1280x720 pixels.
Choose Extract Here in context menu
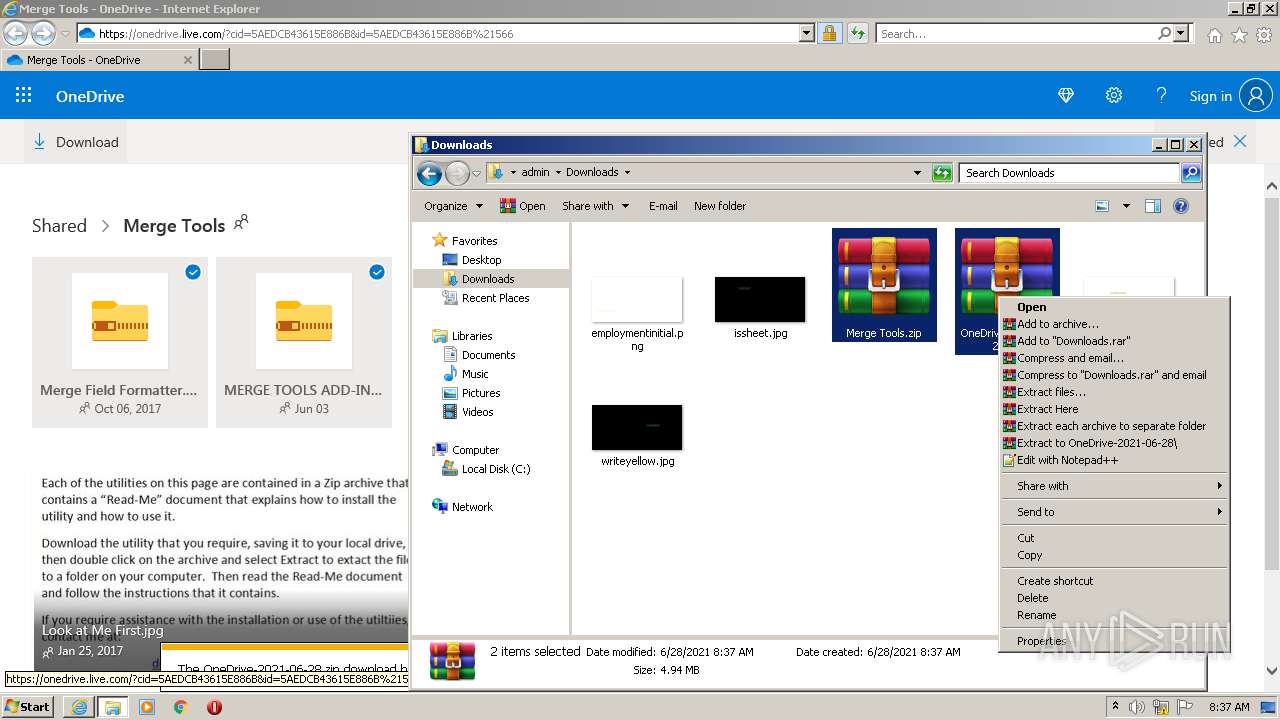pos(1114,409)
